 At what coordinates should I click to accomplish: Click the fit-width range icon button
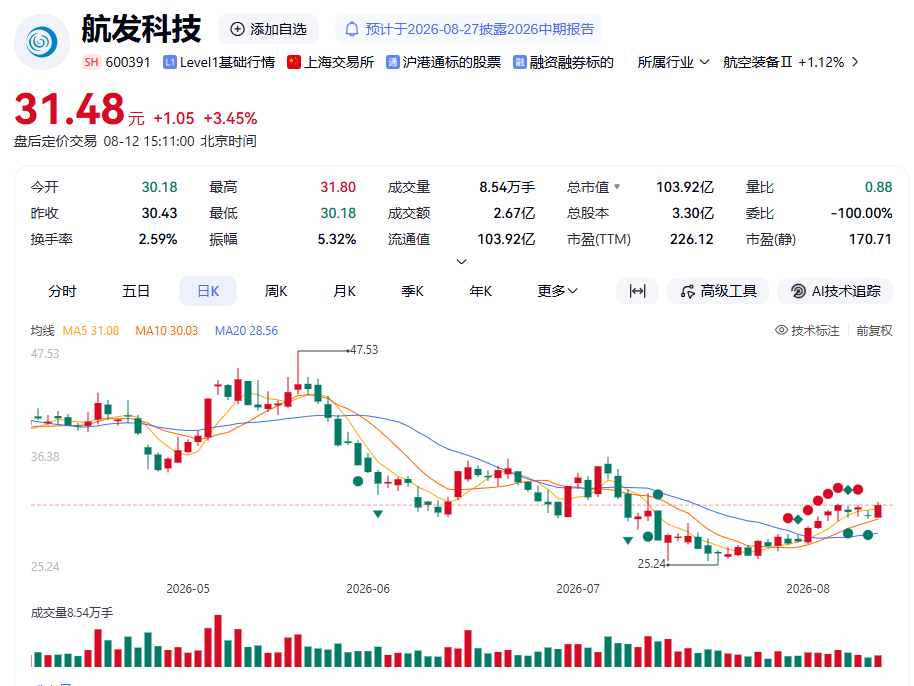coord(637,291)
